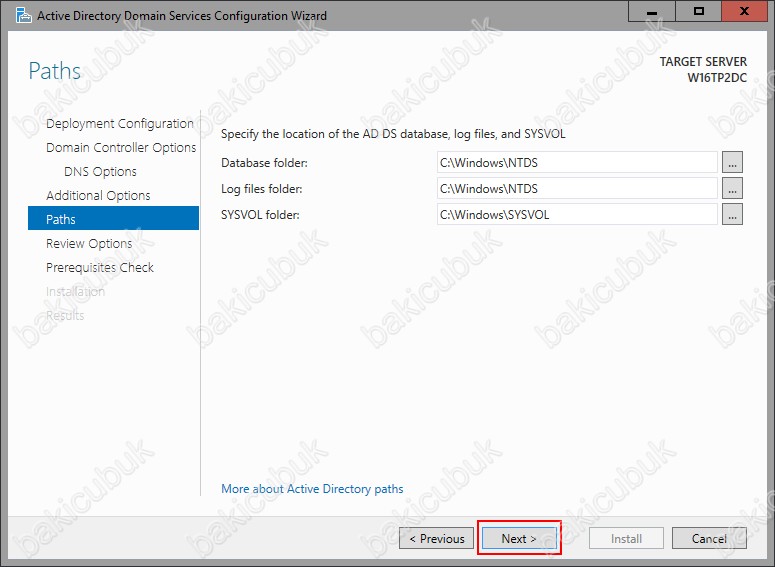Click the Database folder path field
Viewport: 775px width, 567px height.
pos(577,162)
